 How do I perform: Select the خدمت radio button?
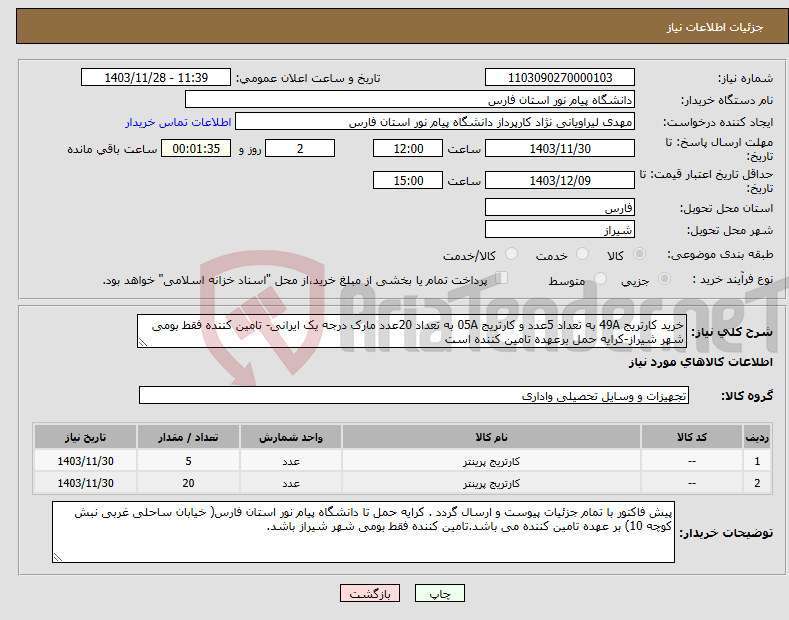coord(582,254)
